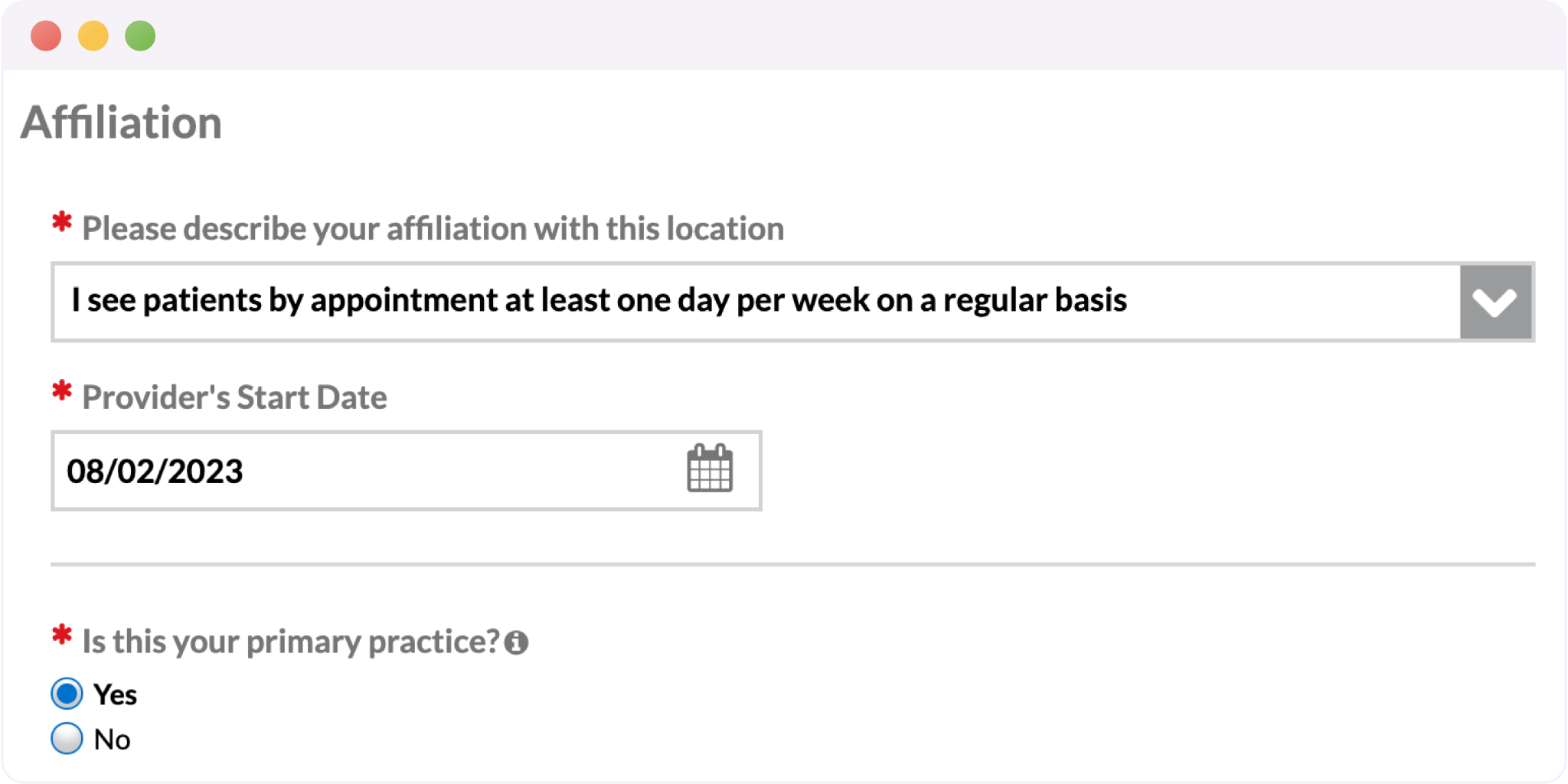This screenshot has height=784, width=1568.
Task: Click the "Provider's Start Date" label
Action: point(234,397)
